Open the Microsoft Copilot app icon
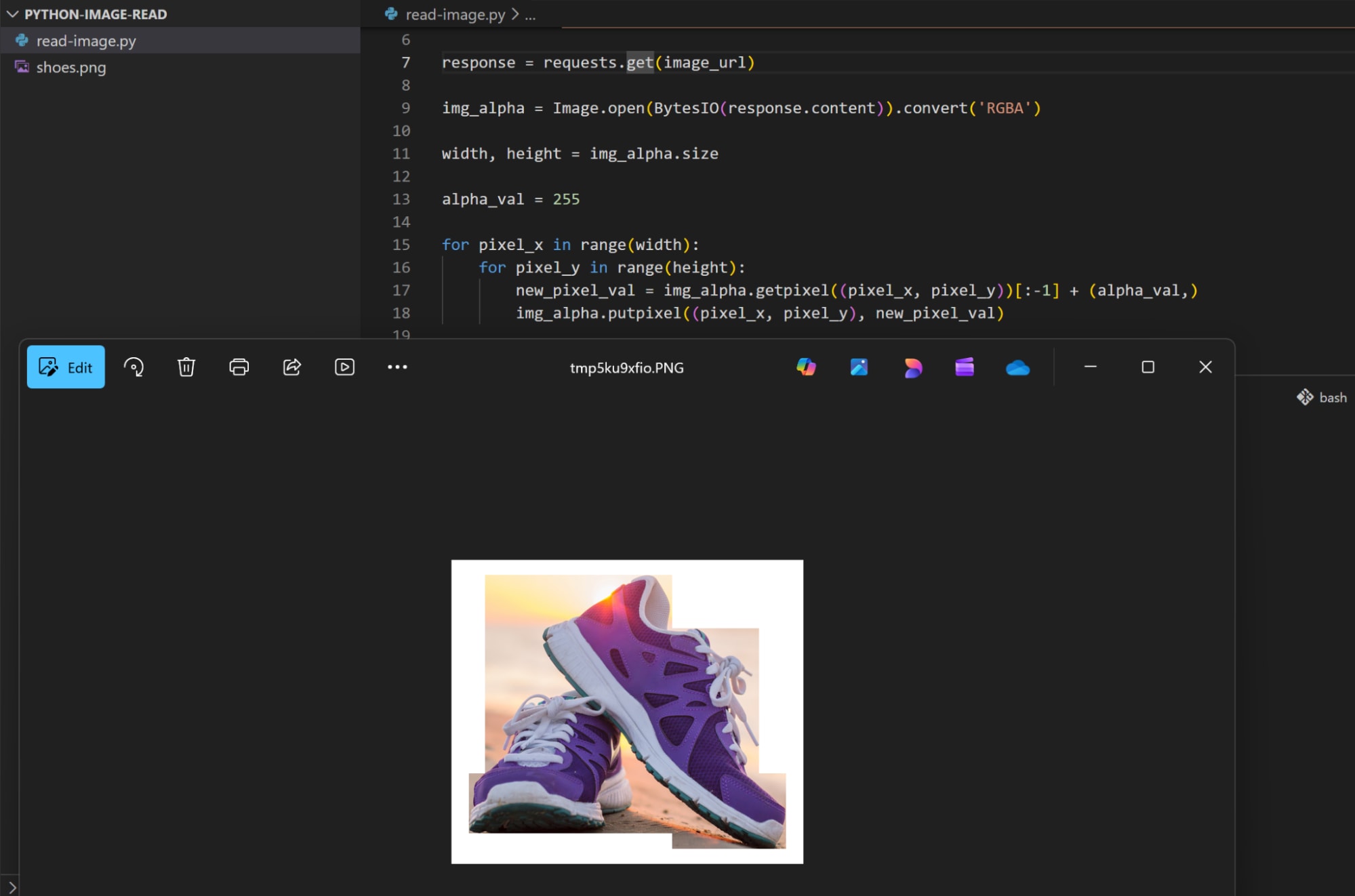The height and width of the screenshot is (896, 1355). pos(806,367)
